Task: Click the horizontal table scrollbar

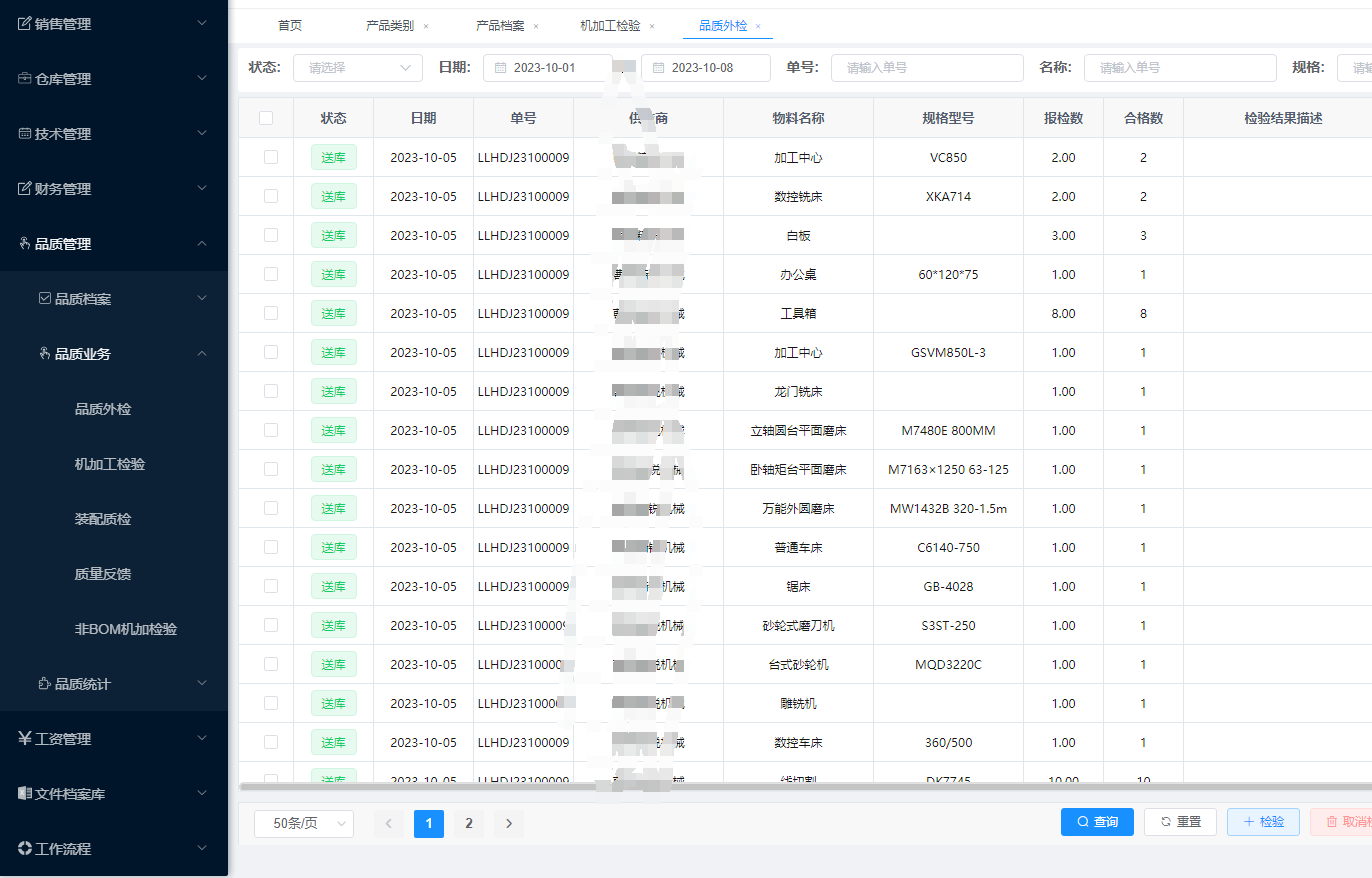Action: (806, 787)
